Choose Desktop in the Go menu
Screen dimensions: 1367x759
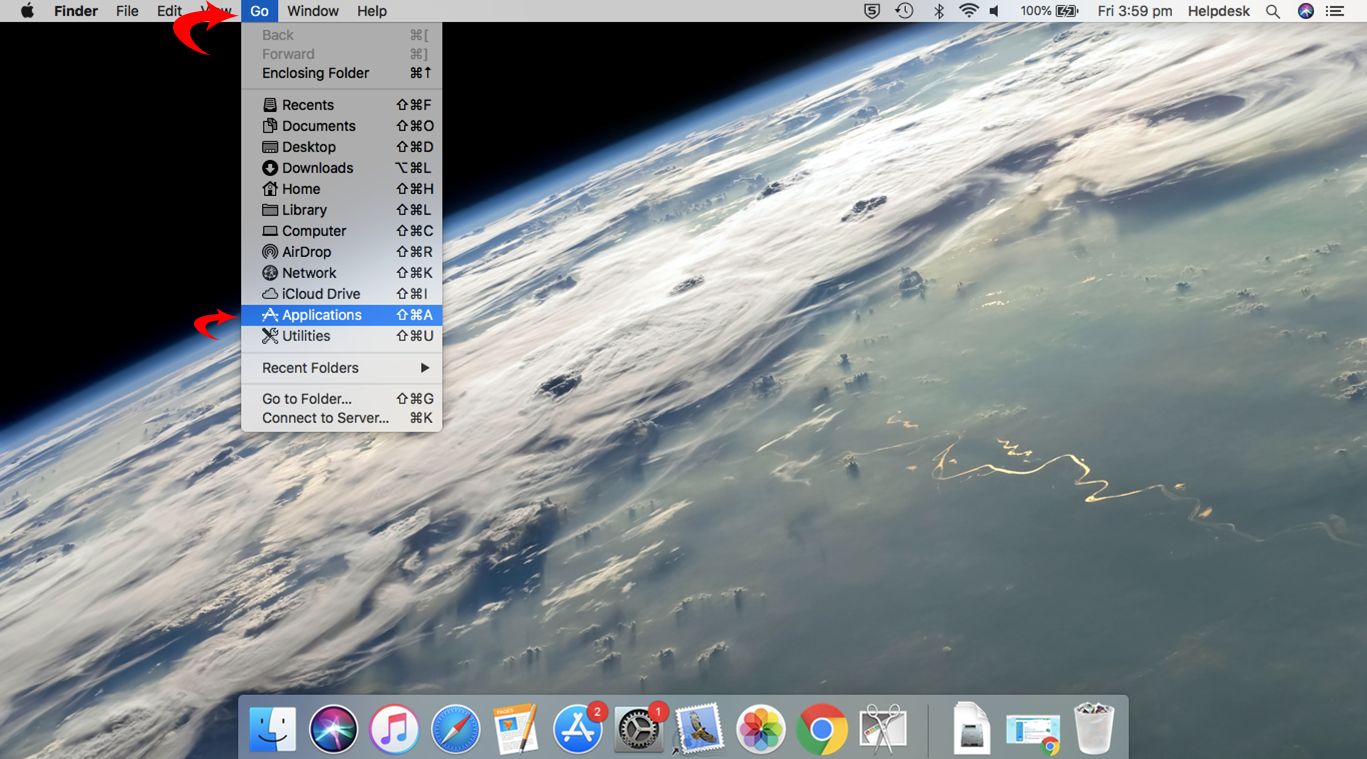click(x=342, y=147)
